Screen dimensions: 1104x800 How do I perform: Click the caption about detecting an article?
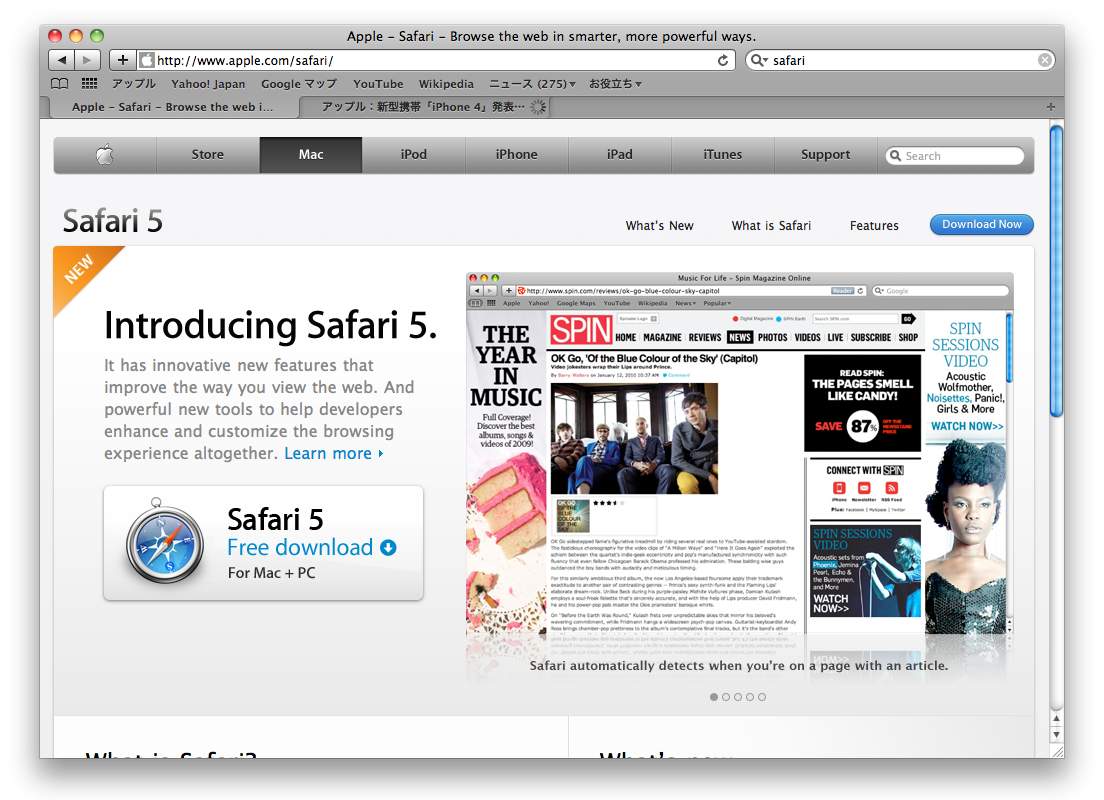coord(739,665)
